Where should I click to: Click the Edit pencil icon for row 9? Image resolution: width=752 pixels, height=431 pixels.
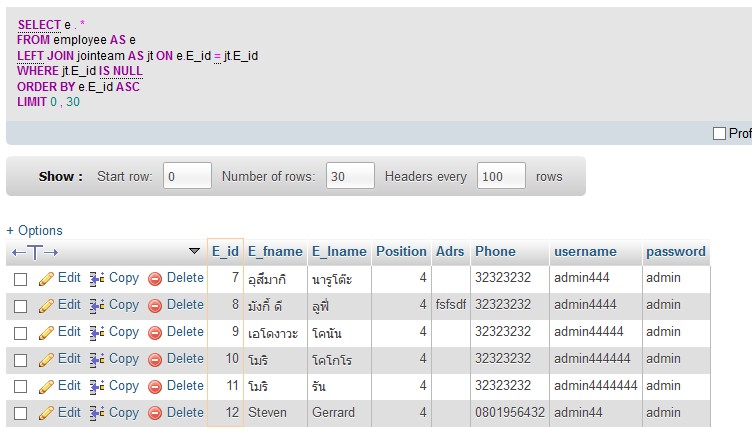46,332
